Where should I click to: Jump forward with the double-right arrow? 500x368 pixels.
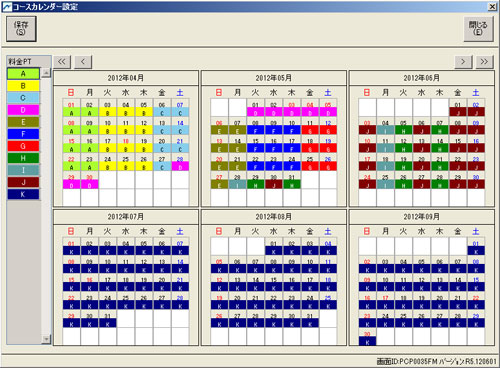484,62
